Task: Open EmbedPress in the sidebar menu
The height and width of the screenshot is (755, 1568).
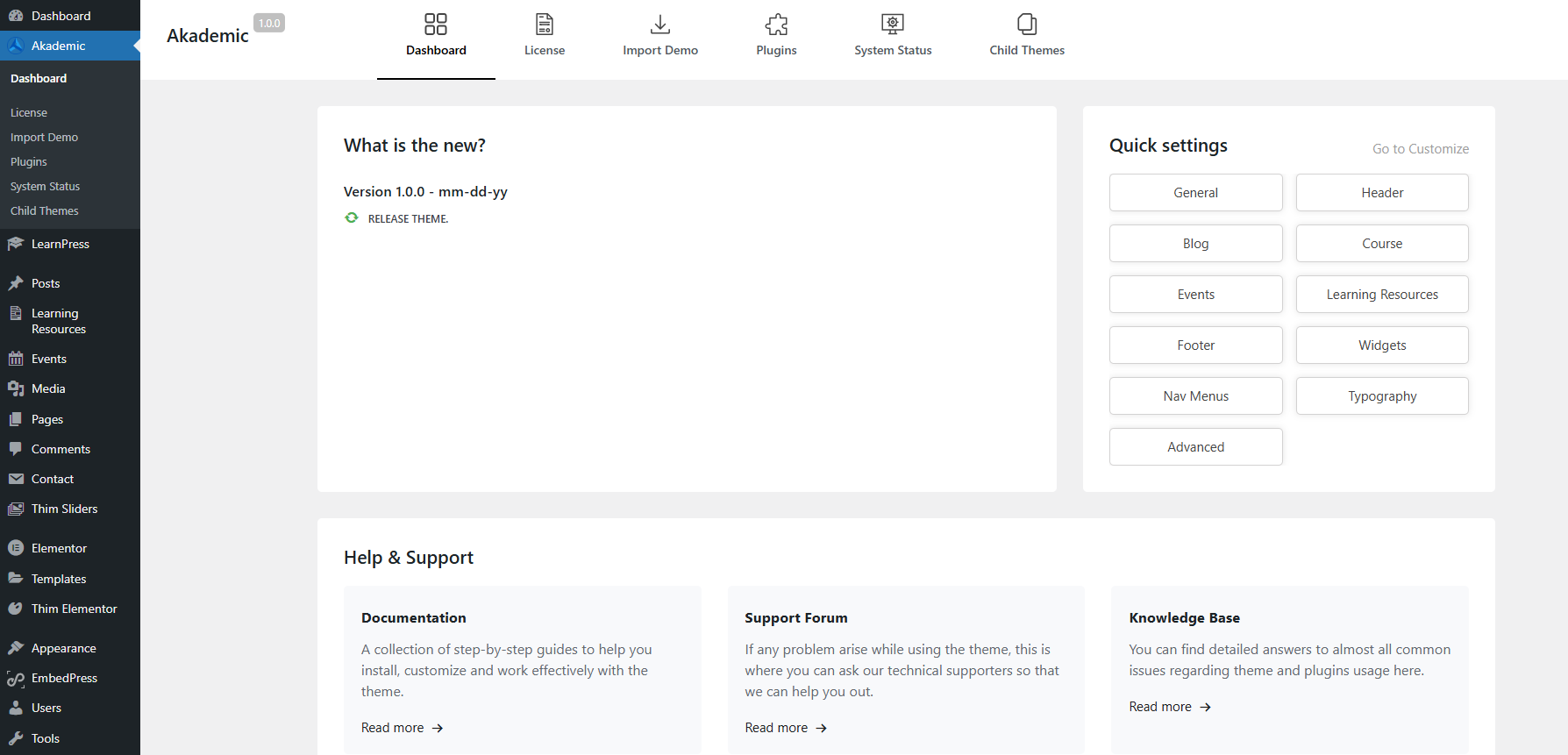Action: 64,678
